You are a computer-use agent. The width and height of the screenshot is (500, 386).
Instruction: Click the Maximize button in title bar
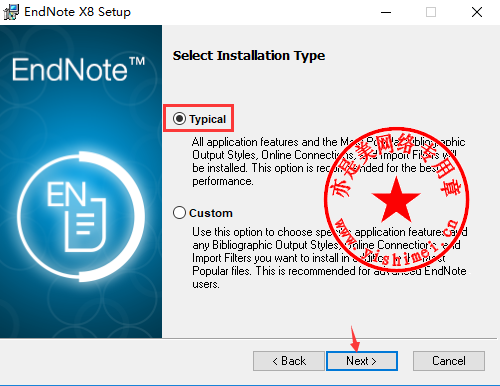pos(431,12)
